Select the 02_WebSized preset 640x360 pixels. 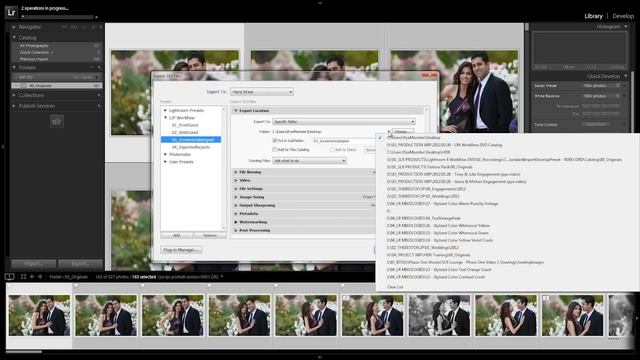185,132
